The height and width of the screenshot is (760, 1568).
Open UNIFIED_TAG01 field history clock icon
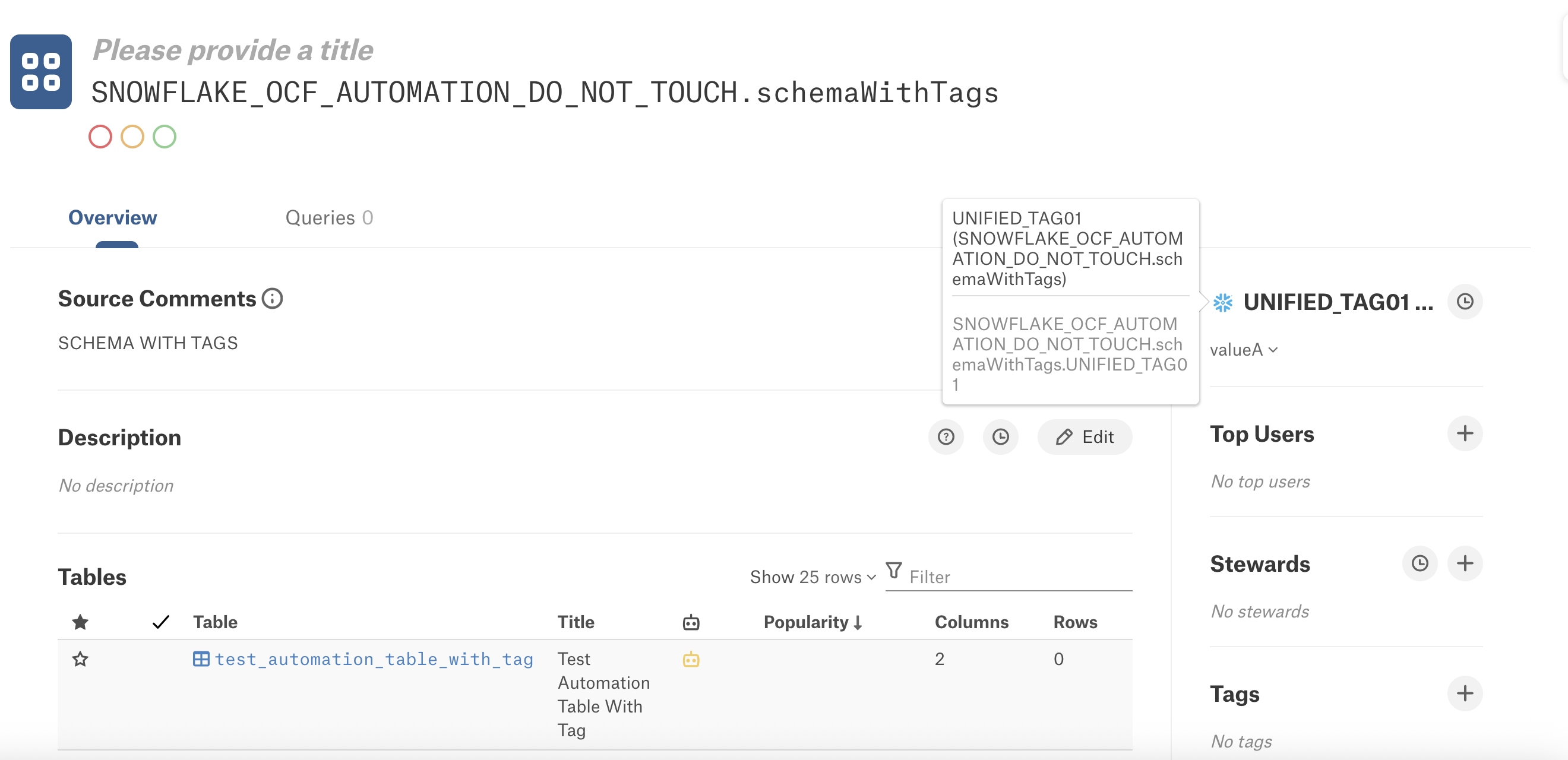point(1465,302)
